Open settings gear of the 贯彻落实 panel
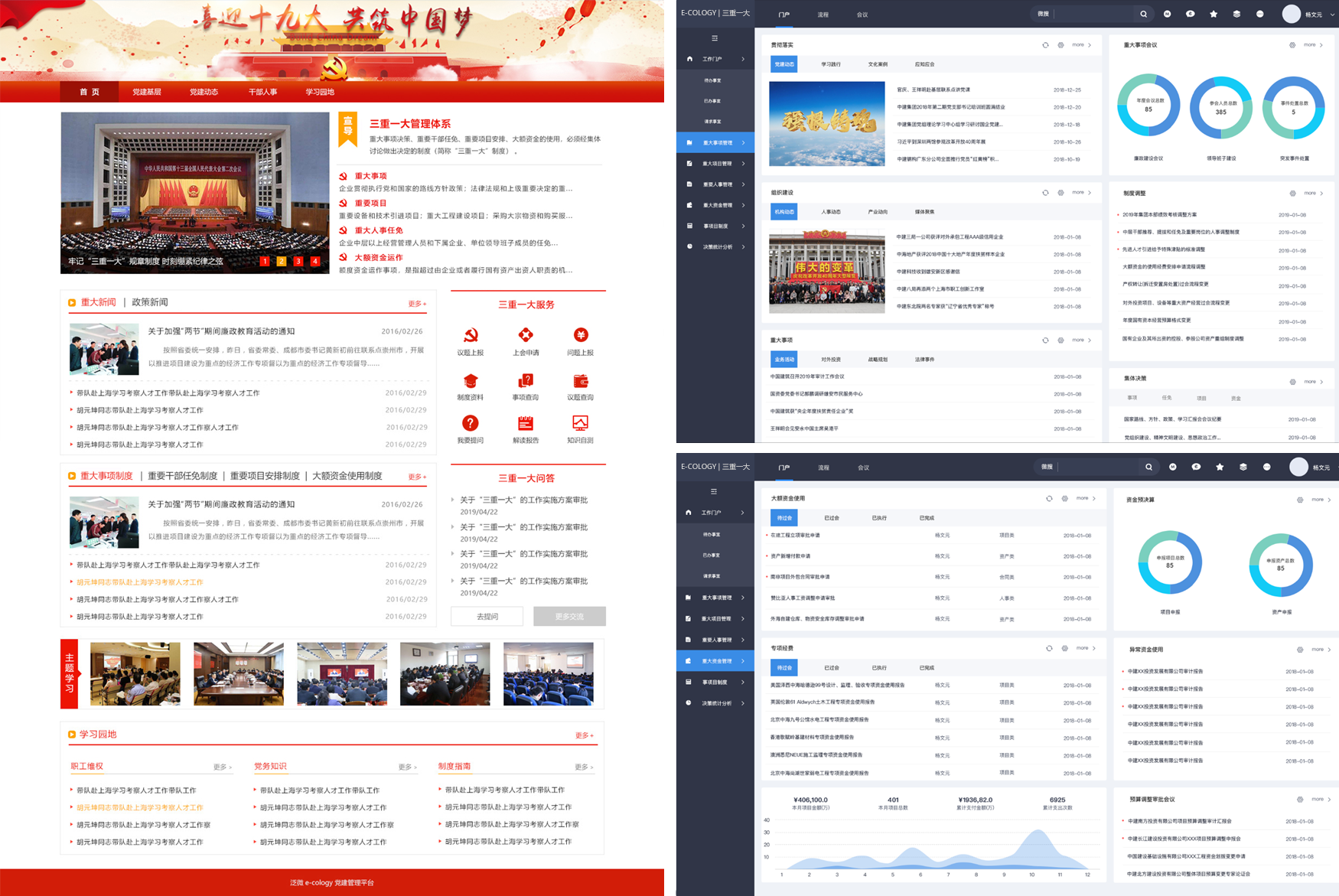Viewport: 1339px width, 896px height. click(1060, 45)
